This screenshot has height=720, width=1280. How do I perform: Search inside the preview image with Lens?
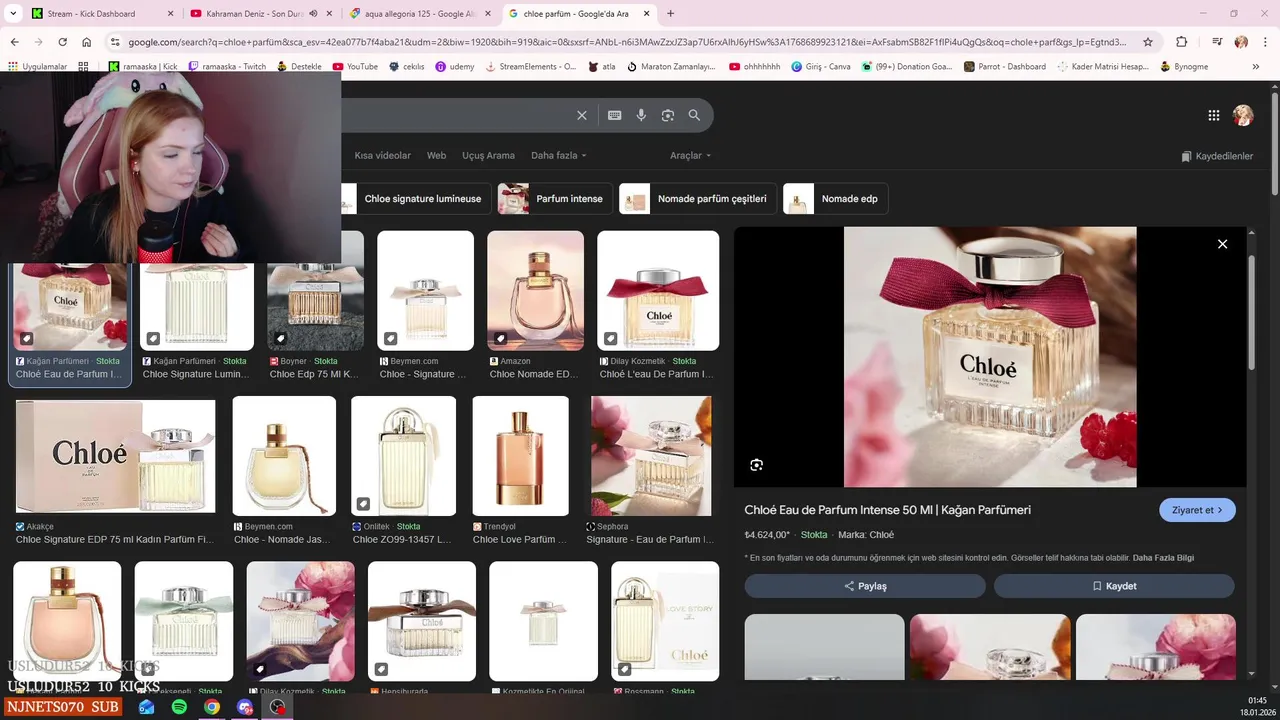[756, 465]
